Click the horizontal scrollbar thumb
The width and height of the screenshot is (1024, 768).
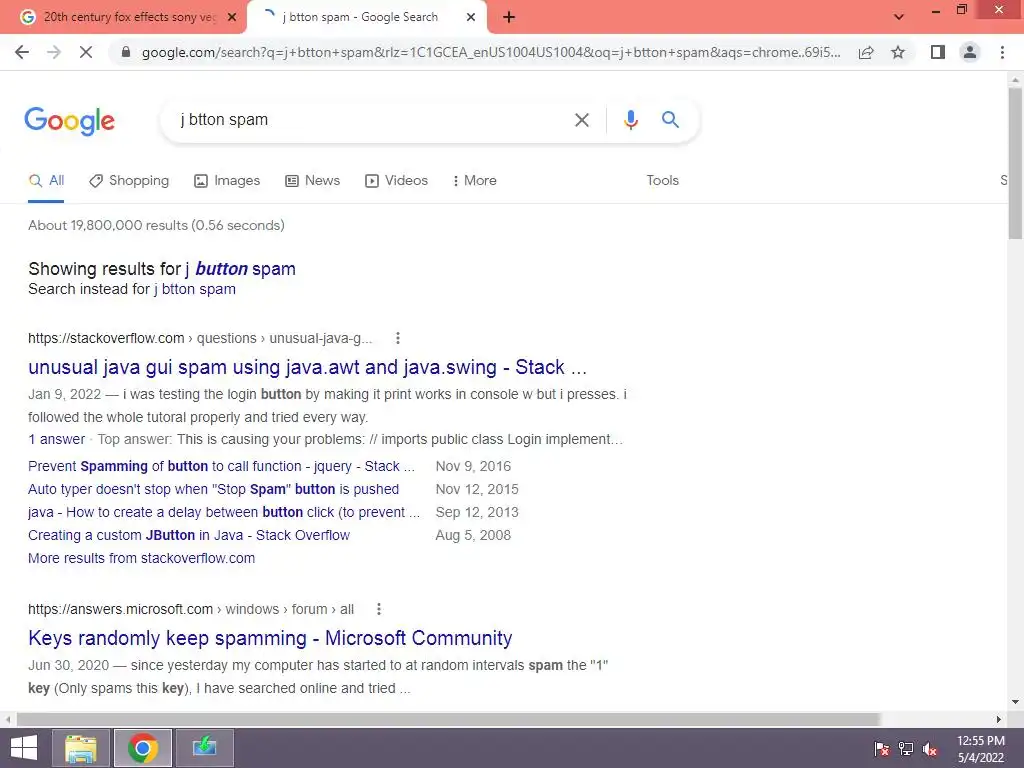448,720
